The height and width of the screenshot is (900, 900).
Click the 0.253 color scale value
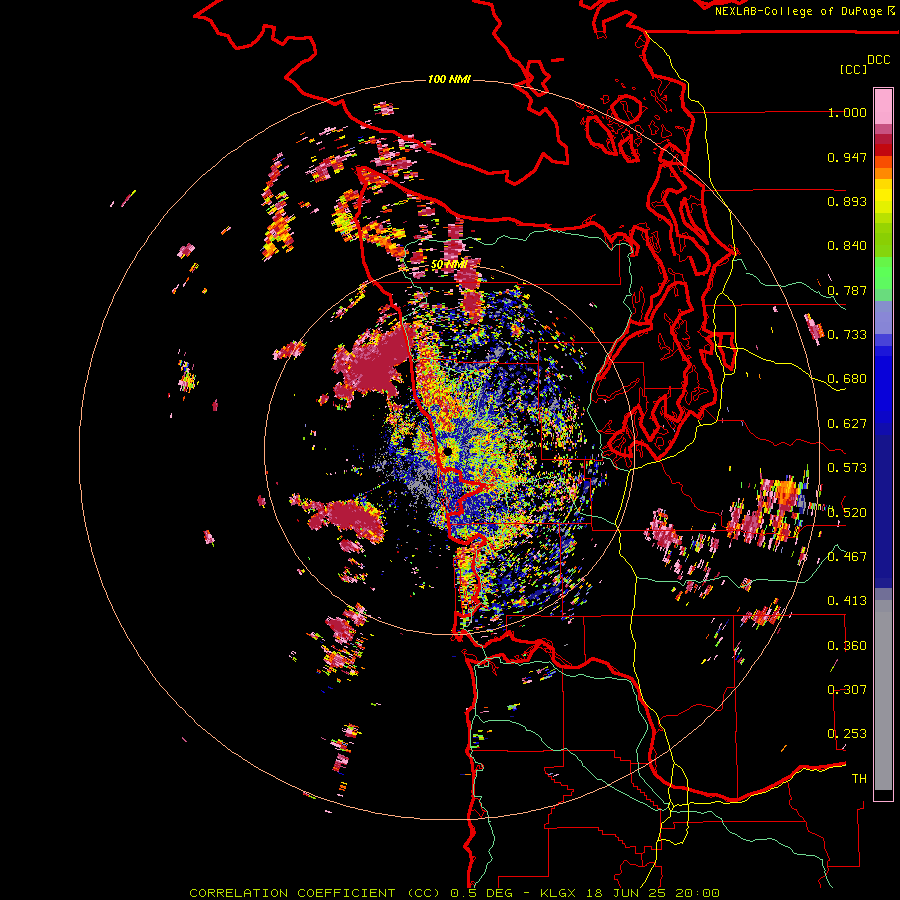[847, 734]
